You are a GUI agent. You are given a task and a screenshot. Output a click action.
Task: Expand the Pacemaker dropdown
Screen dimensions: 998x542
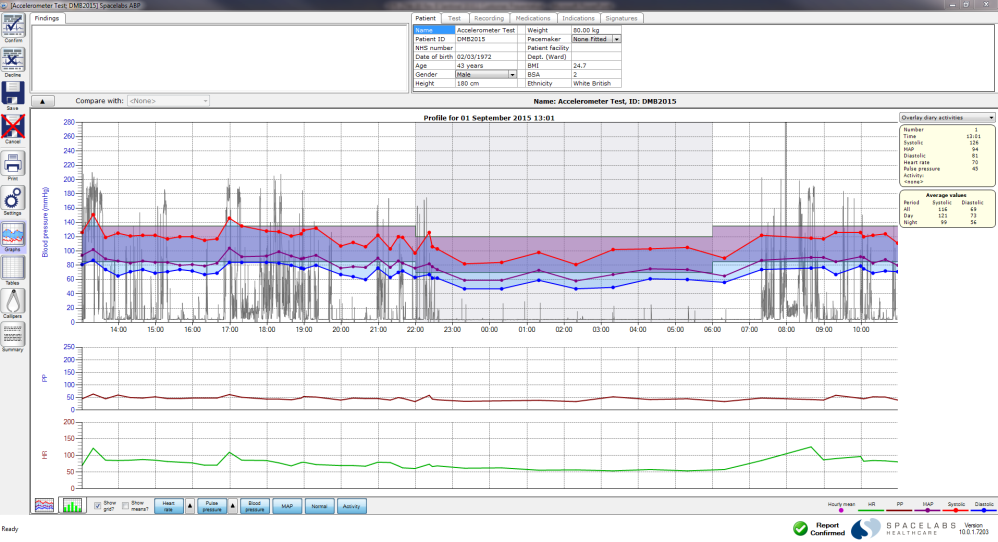[x=616, y=39]
